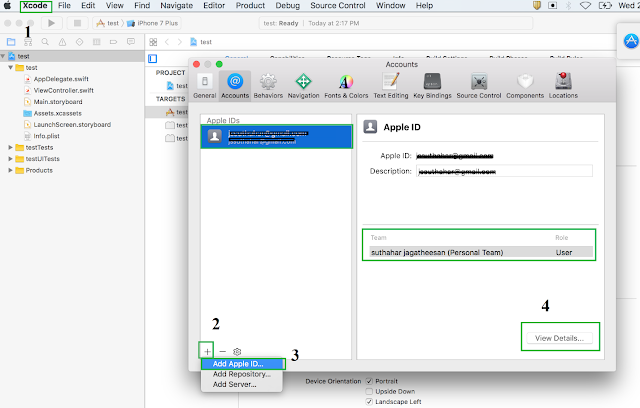Run the project with play button
The height and width of the screenshot is (408, 640).
pos(51,23)
